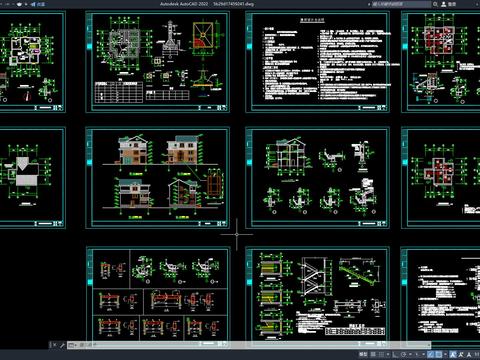This screenshot has width=480, height=360.
Task: Click the keyword search box in title bar
Action: [401, 4]
